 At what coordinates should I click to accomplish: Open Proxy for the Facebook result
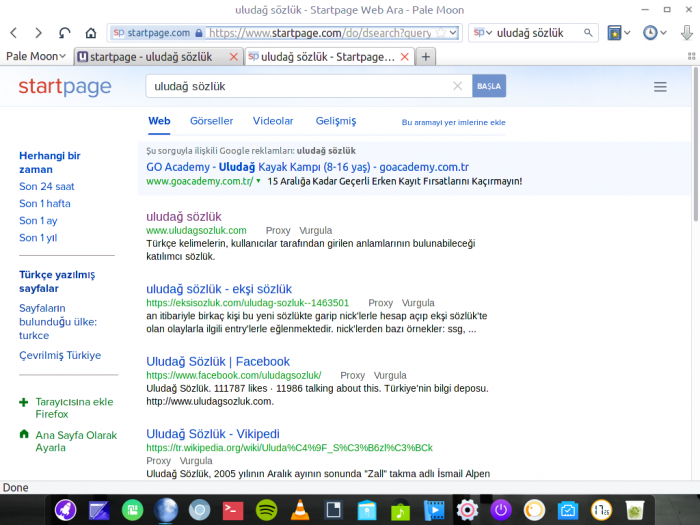pyautogui.click(x=352, y=375)
